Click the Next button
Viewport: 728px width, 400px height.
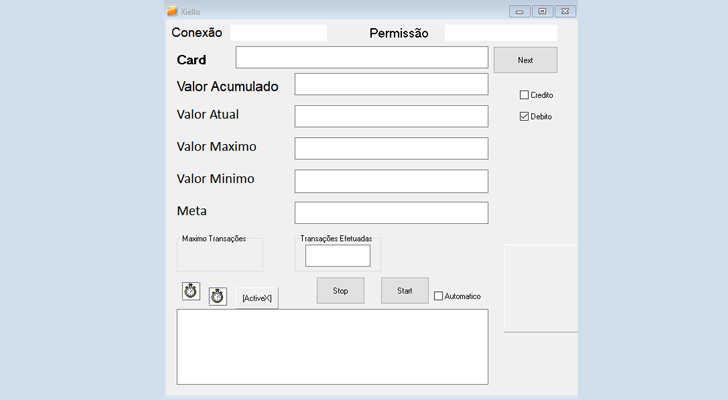[526, 60]
